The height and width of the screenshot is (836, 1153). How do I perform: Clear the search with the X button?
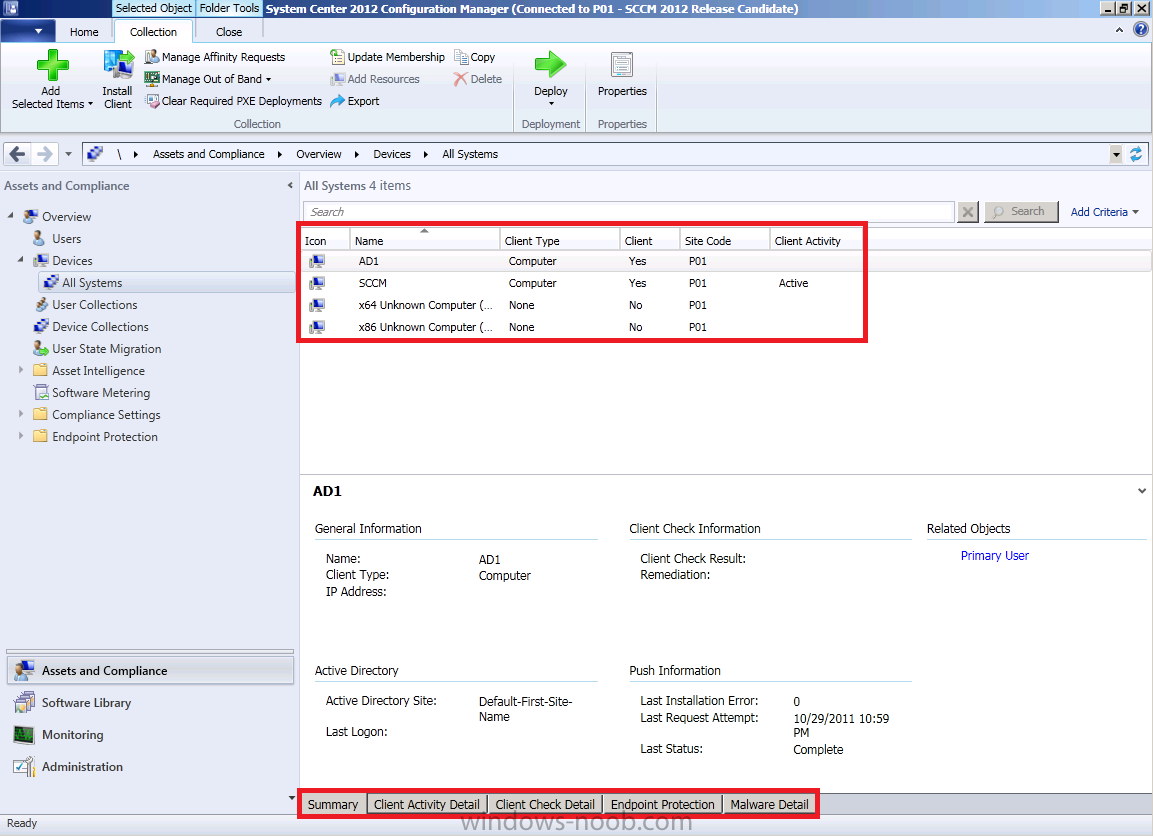point(968,212)
